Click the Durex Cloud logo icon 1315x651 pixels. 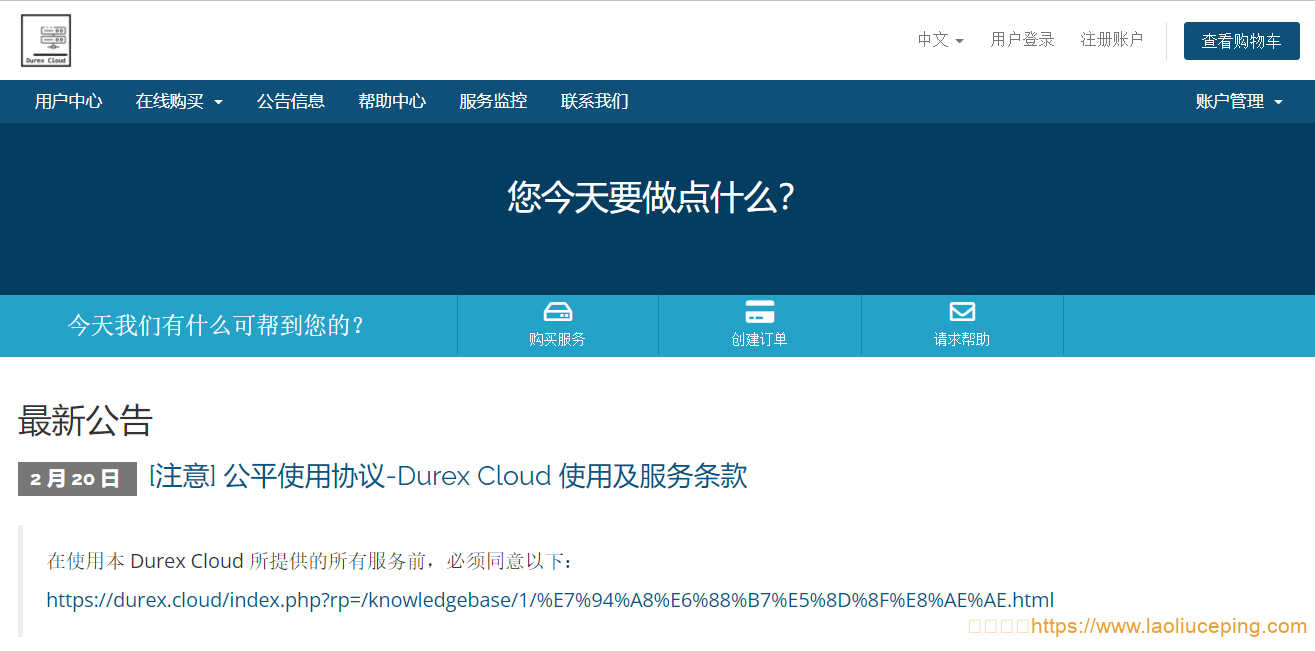(x=46, y=41)
